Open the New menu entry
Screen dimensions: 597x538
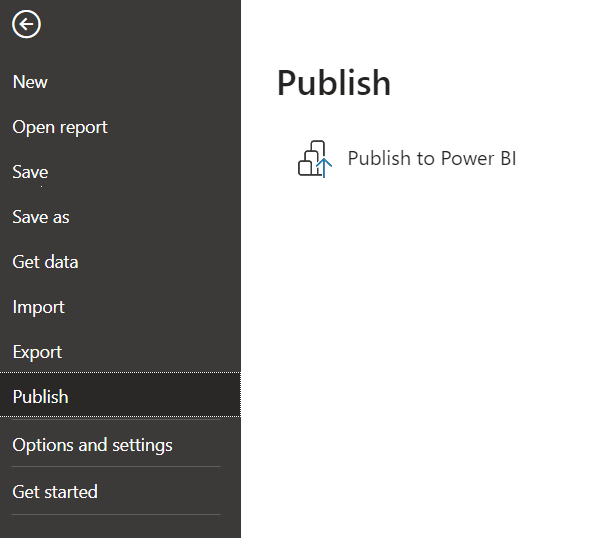(x=120, y=82)
